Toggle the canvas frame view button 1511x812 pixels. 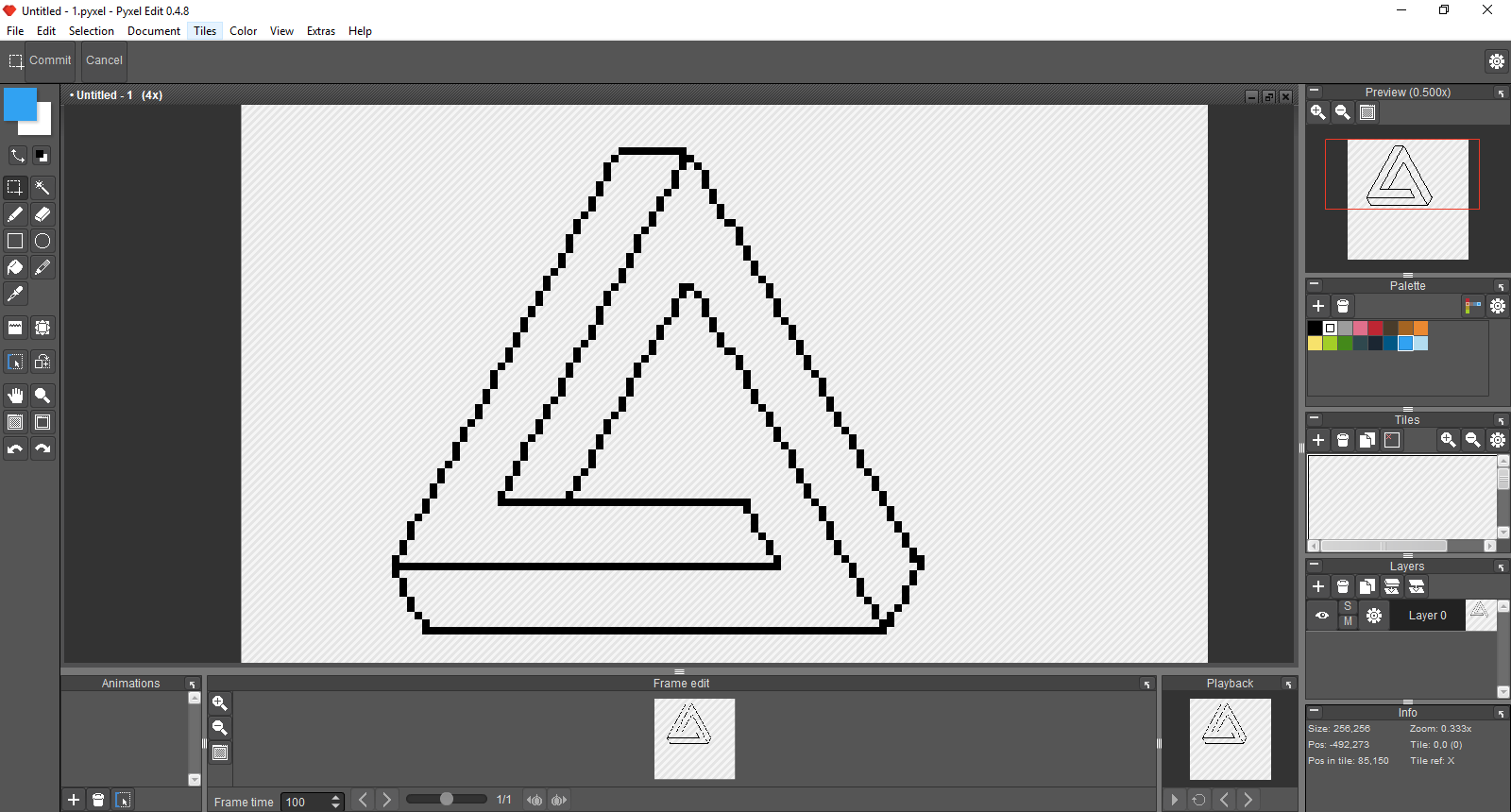(42, 422)
